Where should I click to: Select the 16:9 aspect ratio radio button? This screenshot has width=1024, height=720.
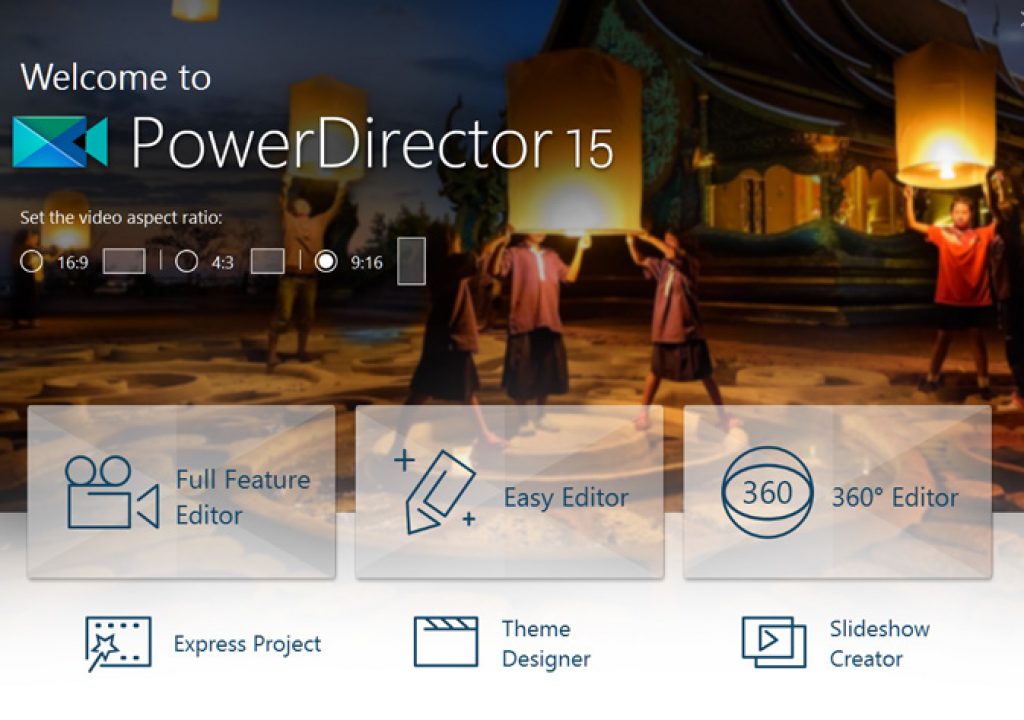pos(31,262)
